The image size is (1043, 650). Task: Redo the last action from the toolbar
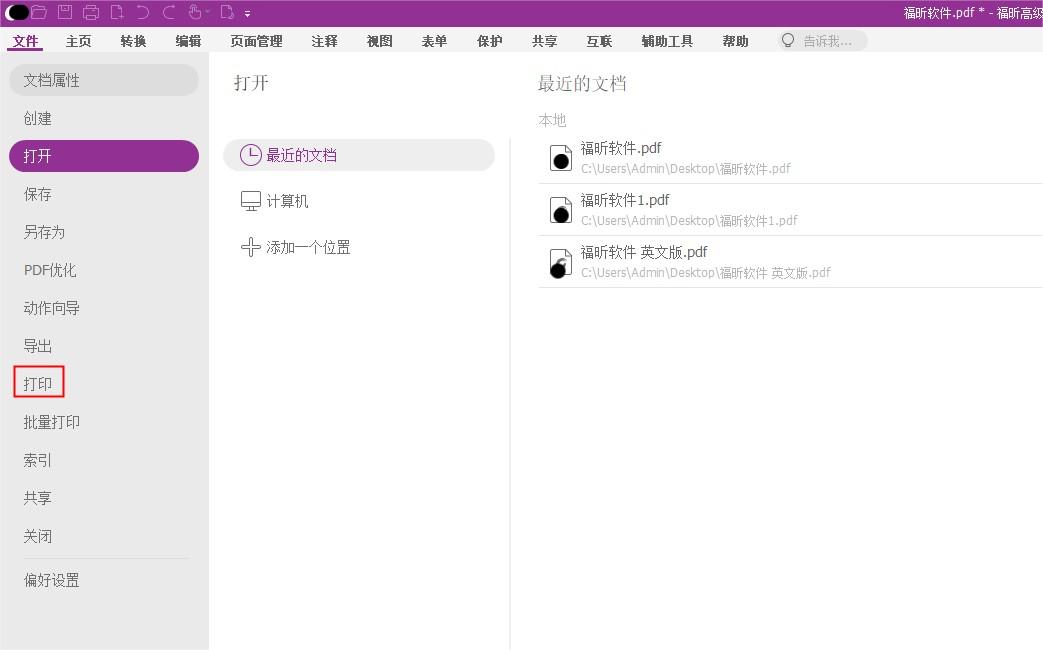[x=169, y=13]
